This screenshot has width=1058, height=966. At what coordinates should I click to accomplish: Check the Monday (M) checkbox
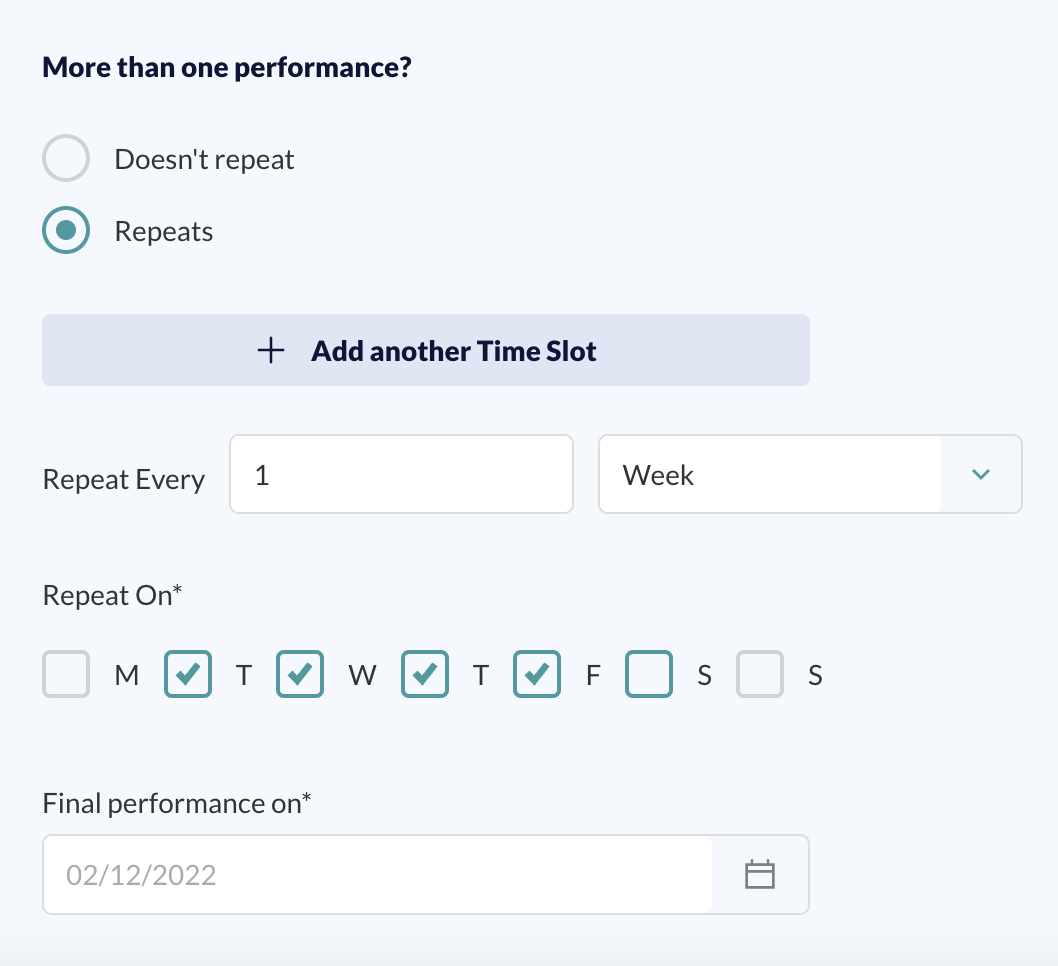coord(66,674)
